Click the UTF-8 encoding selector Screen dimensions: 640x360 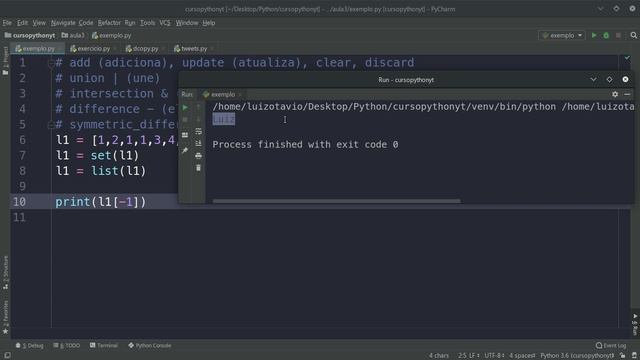pyautogui.click(x=494, y=356)
